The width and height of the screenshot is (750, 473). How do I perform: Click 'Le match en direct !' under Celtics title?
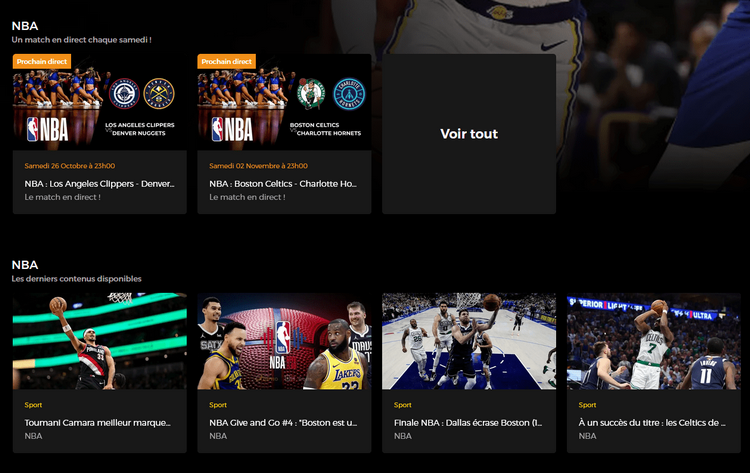coord(247,197)
